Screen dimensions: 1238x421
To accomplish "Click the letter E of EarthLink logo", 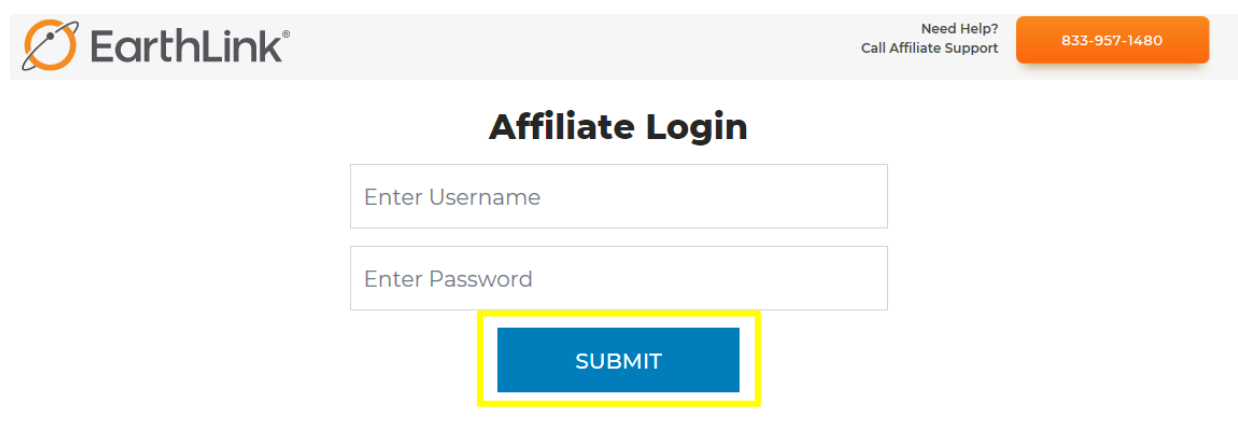I will coord(101,47).
